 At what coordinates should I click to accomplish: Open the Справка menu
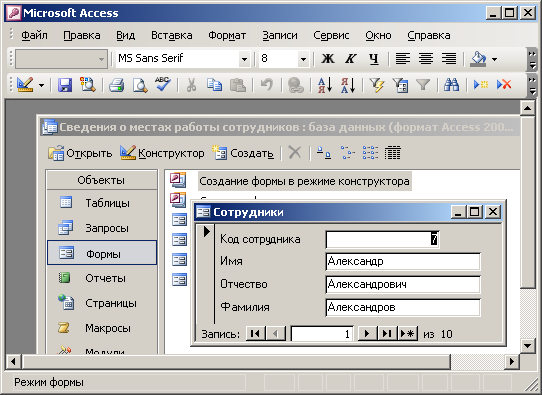point(429,35)
